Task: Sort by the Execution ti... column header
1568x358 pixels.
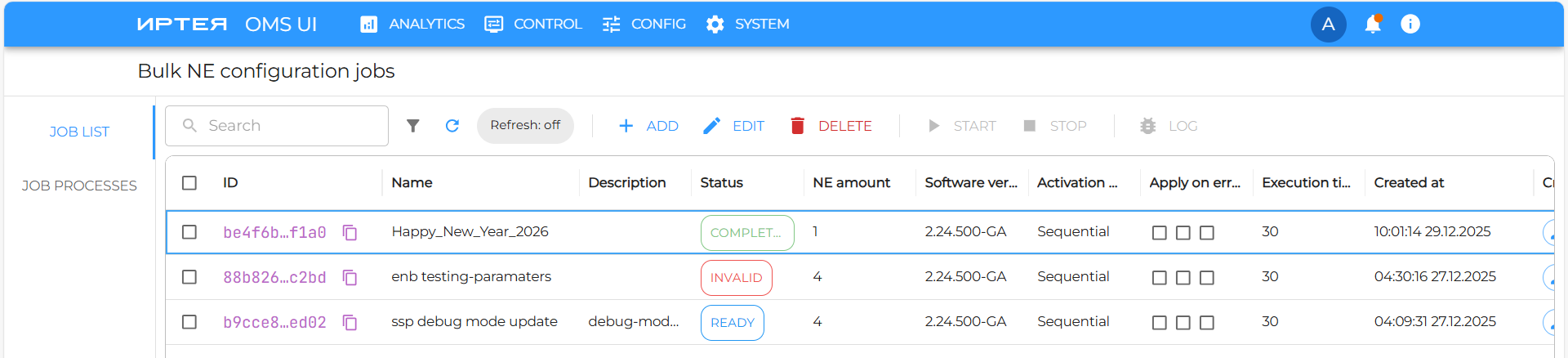Action: pyautogui.click(x=1306, y=183)
